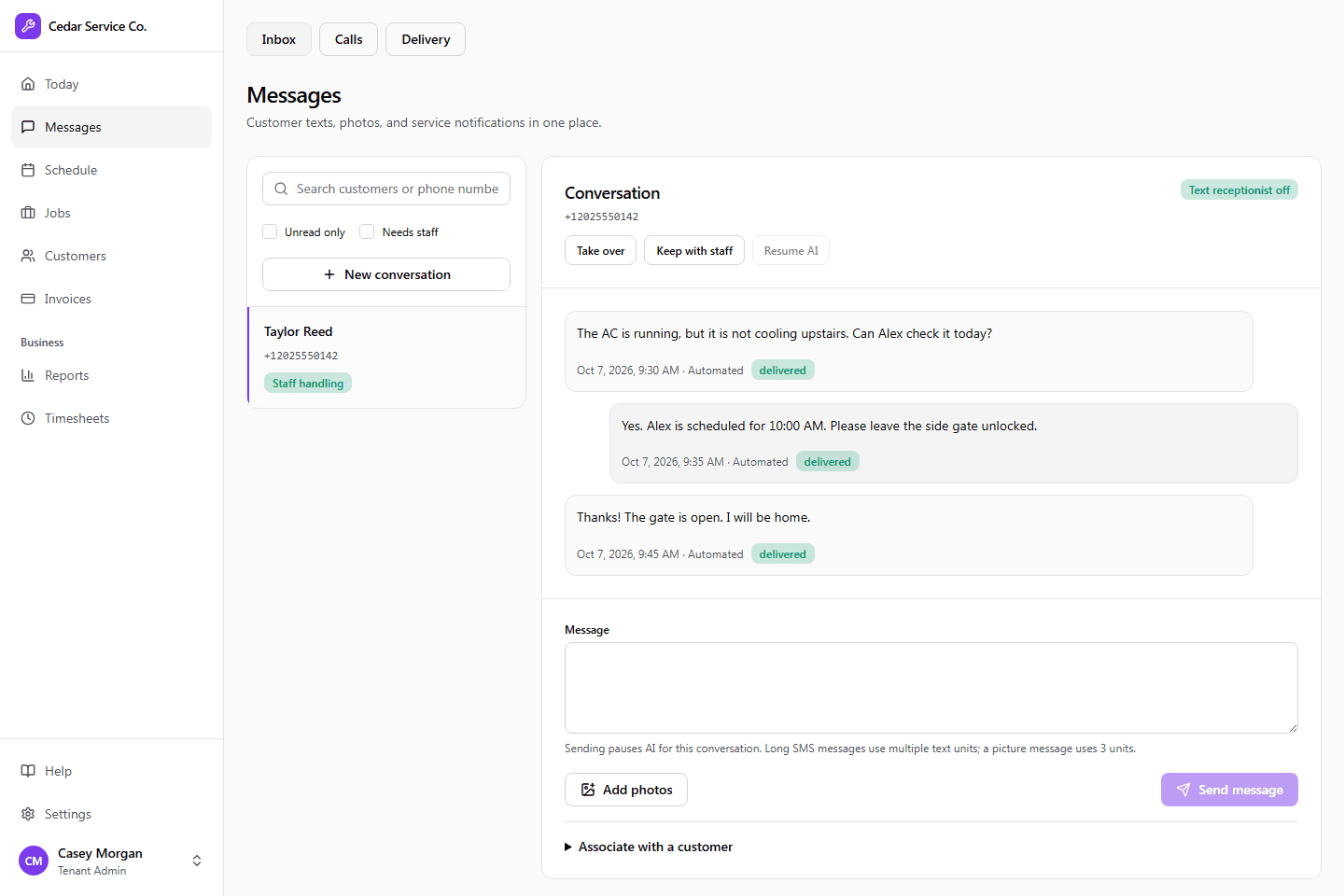Viewport: 1344px width, 896px height.
Task: Click the Today home icon
Action: pyautogui.click(x=28, y=84)
